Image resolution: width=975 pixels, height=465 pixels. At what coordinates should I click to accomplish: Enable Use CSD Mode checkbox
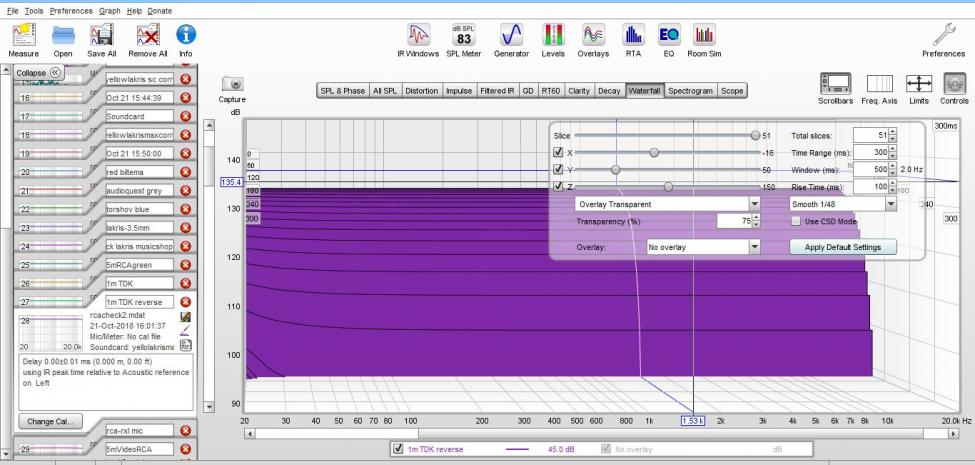pos(797,220)
